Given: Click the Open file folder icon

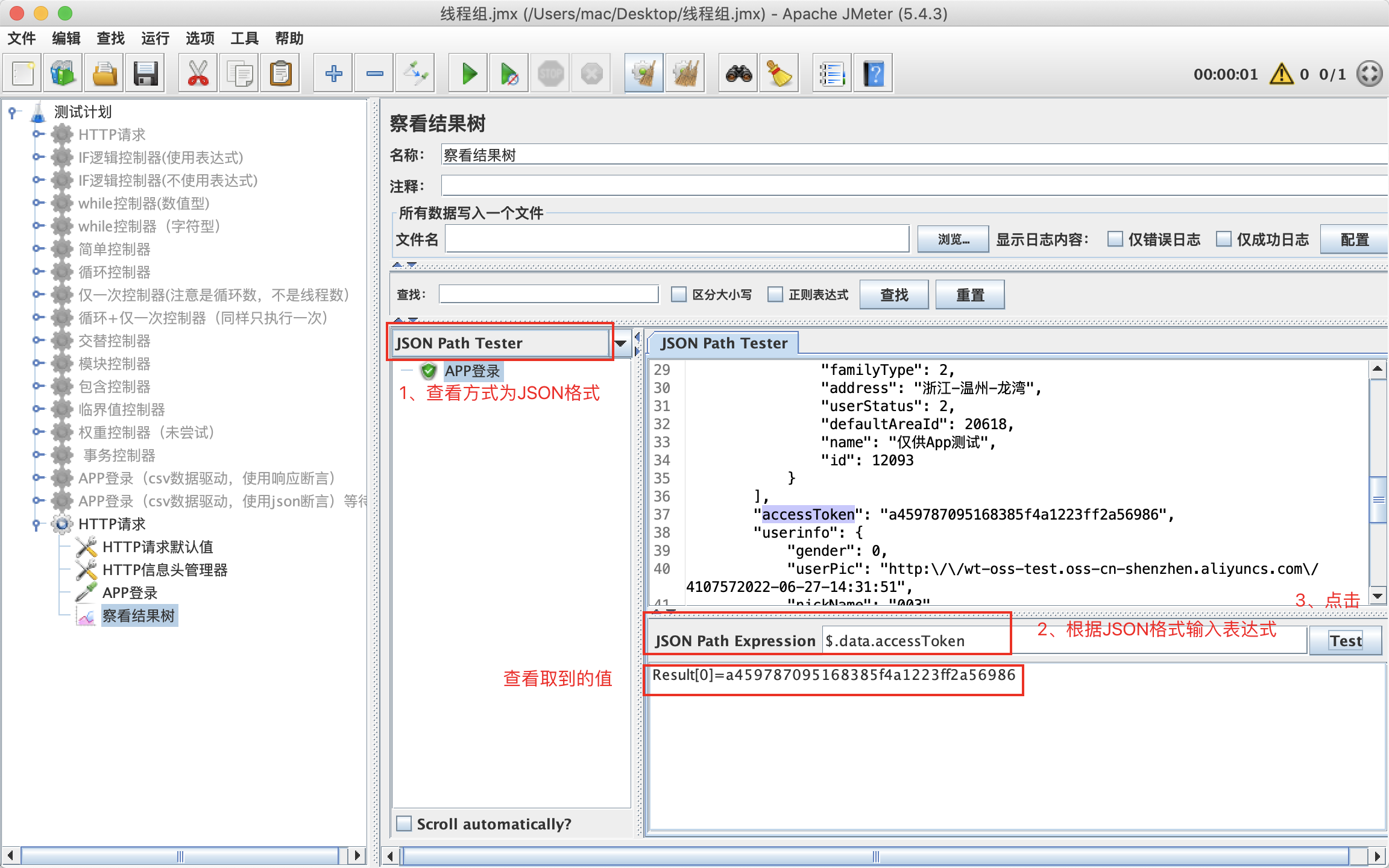Looking at the screenshot, I should (104, 74).
